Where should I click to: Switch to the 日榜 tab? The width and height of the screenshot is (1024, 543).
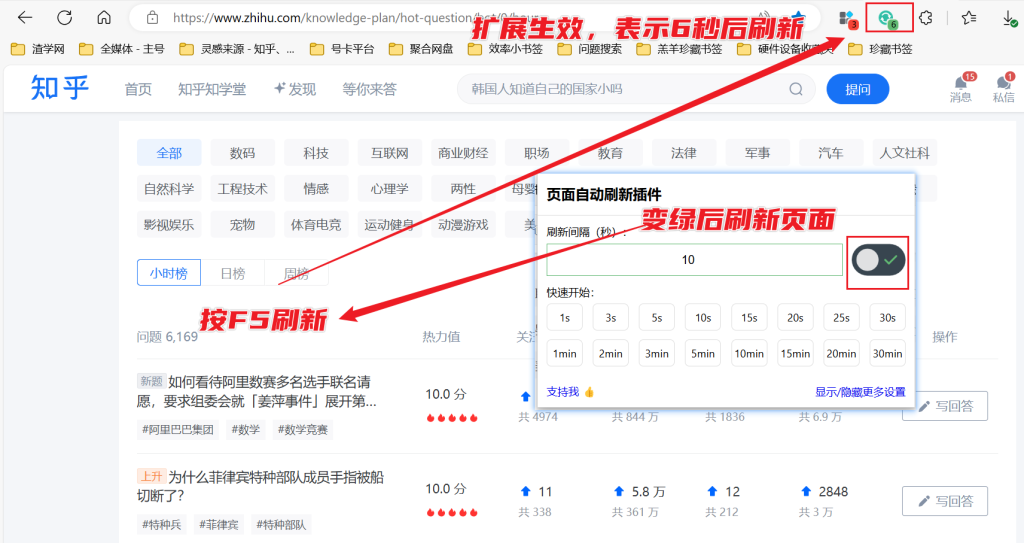pos(232,273)
